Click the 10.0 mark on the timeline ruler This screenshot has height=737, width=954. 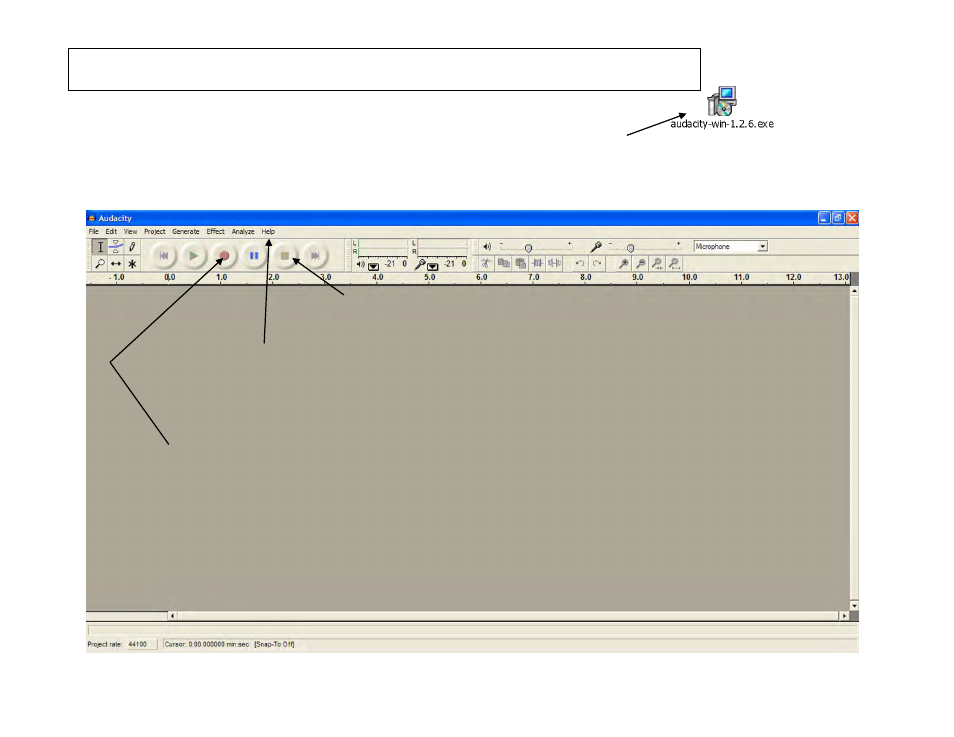pos(689,278)
